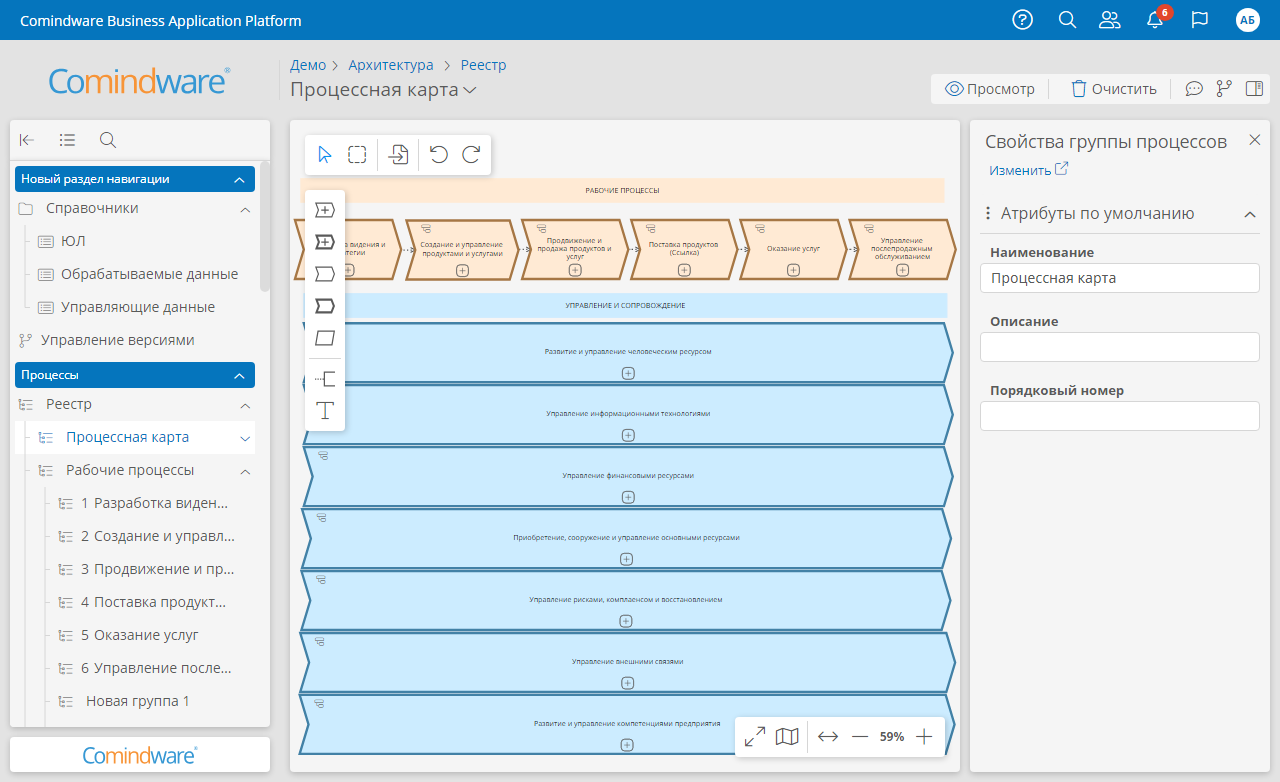Viewport: 1280px width, 782px height.
Task: Pick the bold plain chevron palette shape
Action: point(325,305)
